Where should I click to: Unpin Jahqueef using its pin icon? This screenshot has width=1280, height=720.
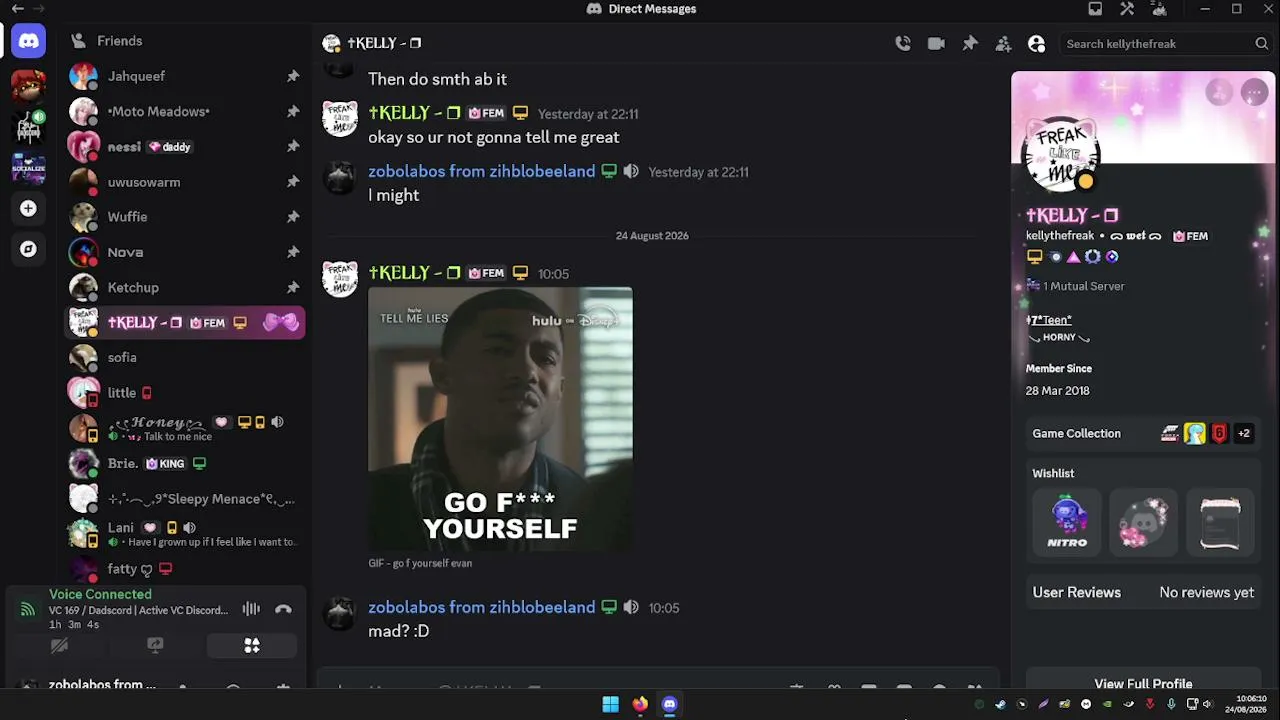(x=293, y=76)
